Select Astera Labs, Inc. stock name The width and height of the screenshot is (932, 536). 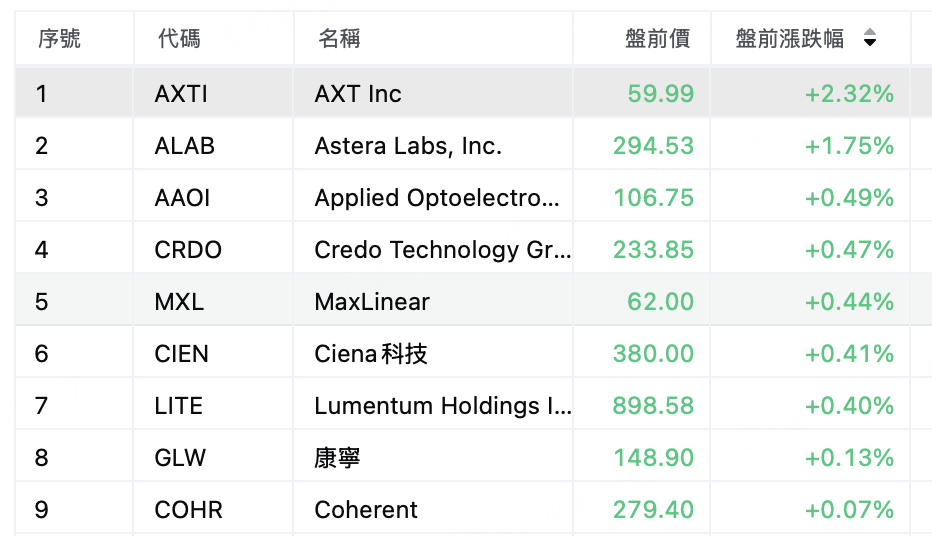pos(408,146)
